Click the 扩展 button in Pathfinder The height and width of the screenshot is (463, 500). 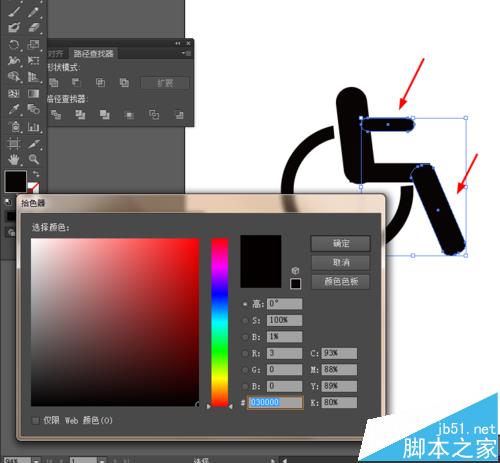pyautogui.click(x=165, y=83)
